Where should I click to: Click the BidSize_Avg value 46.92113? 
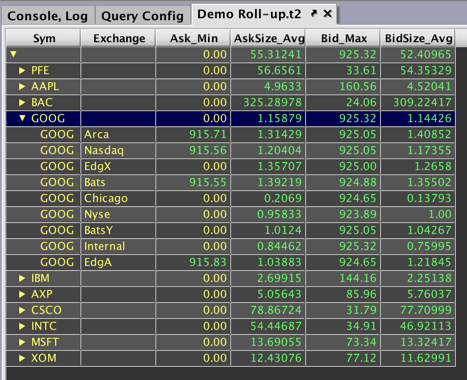click(426, 326)
